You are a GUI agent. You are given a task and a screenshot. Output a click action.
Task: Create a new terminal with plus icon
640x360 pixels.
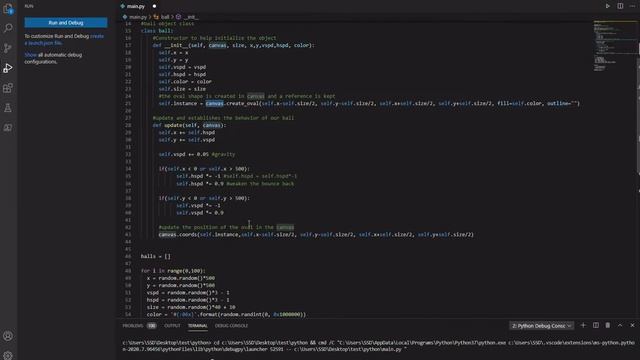coord(583,325)
